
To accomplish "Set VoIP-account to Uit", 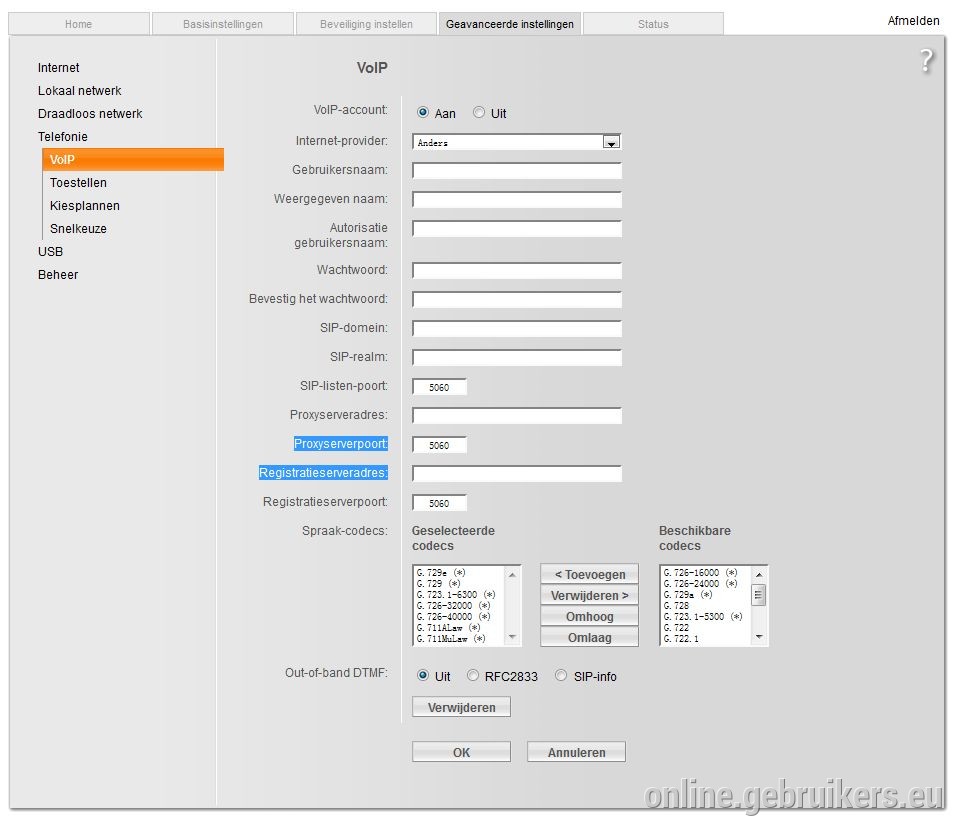I will coord(479,113).
